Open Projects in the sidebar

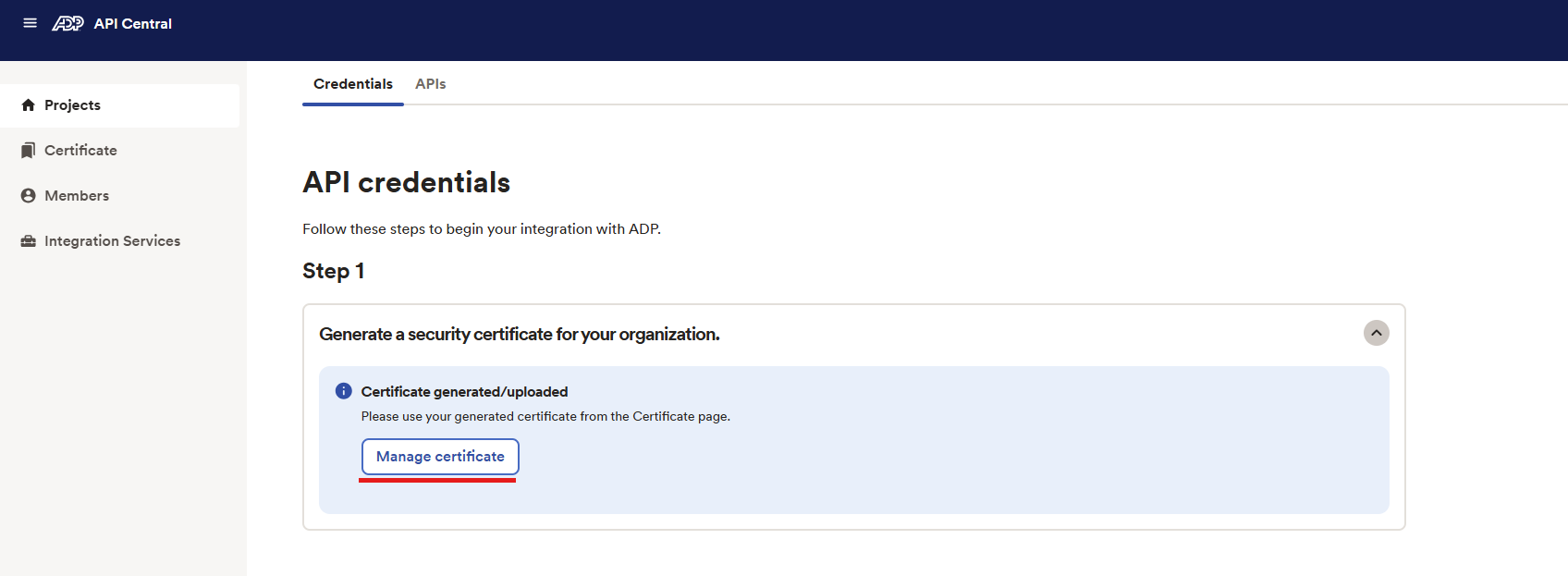[x=120, y=105]
